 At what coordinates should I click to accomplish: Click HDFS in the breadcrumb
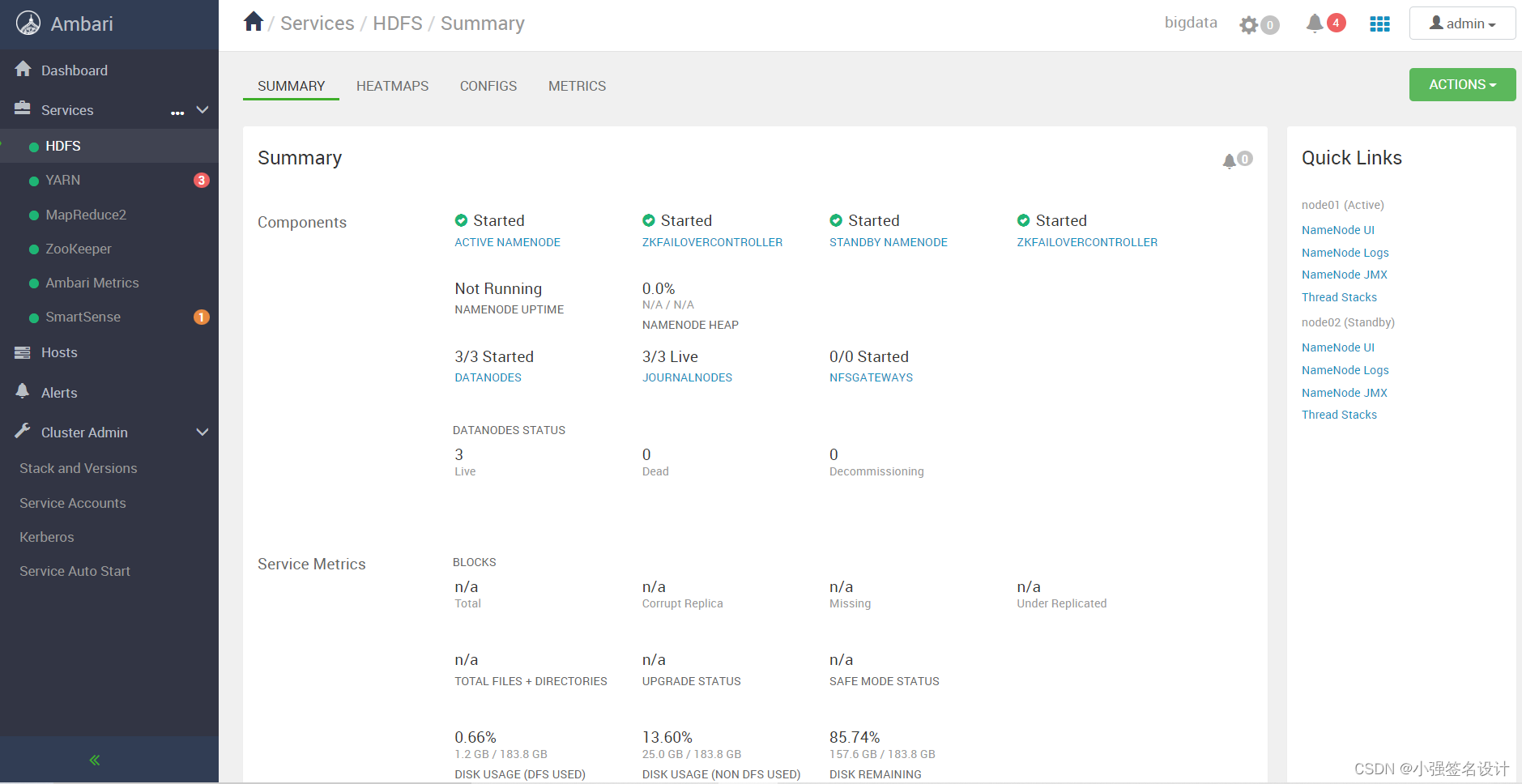(398, 23)
